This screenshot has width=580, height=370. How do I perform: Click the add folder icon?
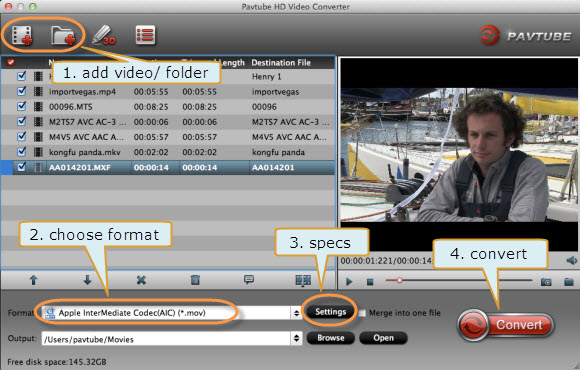point(63,36)
